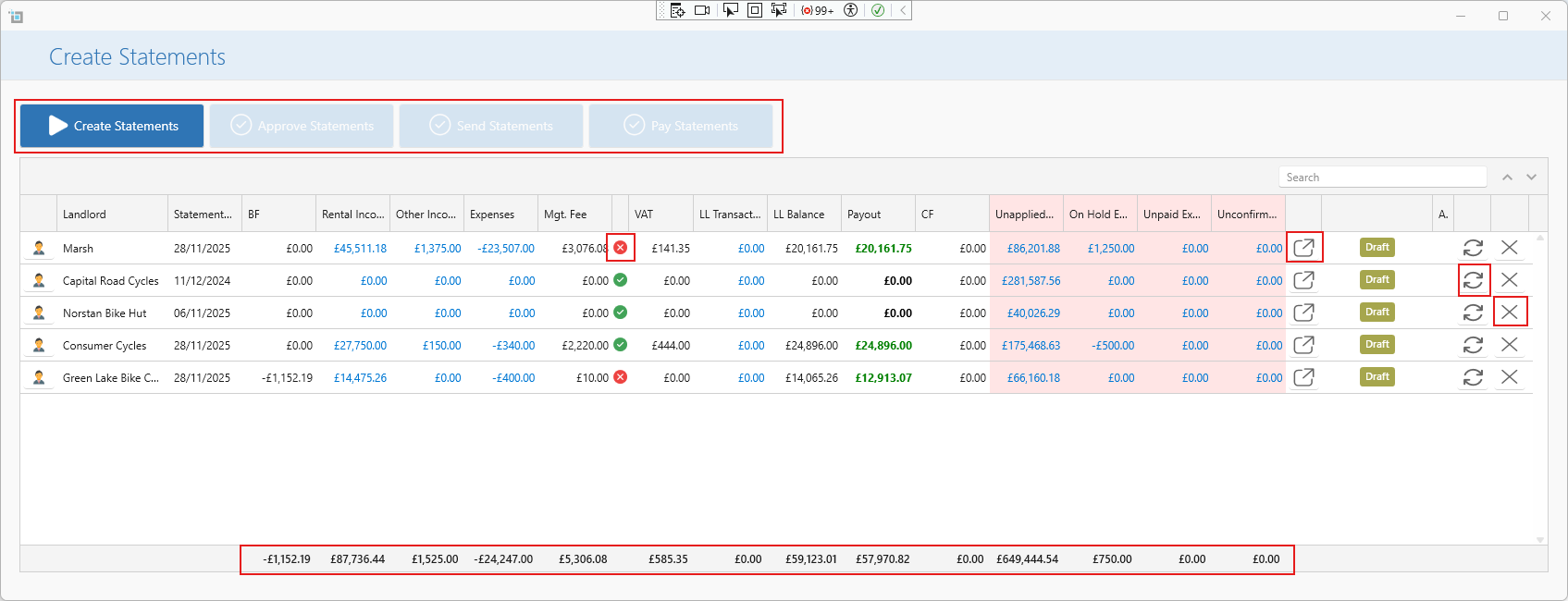Open Green Lake Bike statement pop-out icon
Image resolution: width=1568 pixels, height=601 pixels.
pyautogui.click(x=1303, y=377)
